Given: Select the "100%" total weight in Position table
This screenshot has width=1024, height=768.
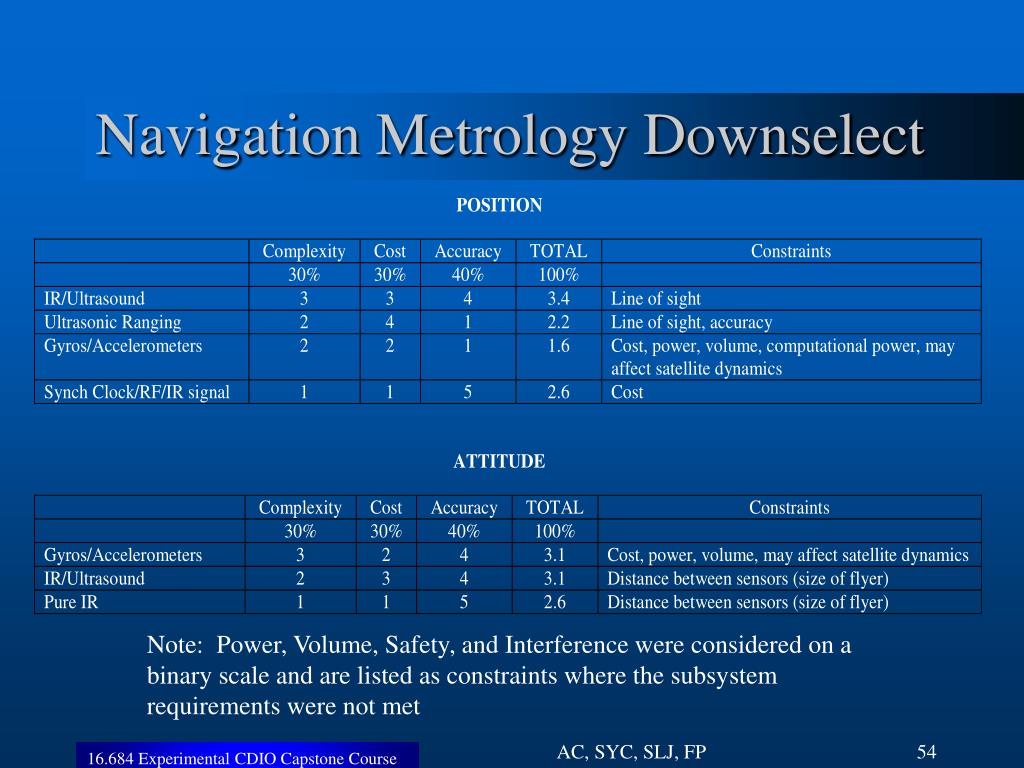Looking at the screenshot, I should tap(558, 275).
